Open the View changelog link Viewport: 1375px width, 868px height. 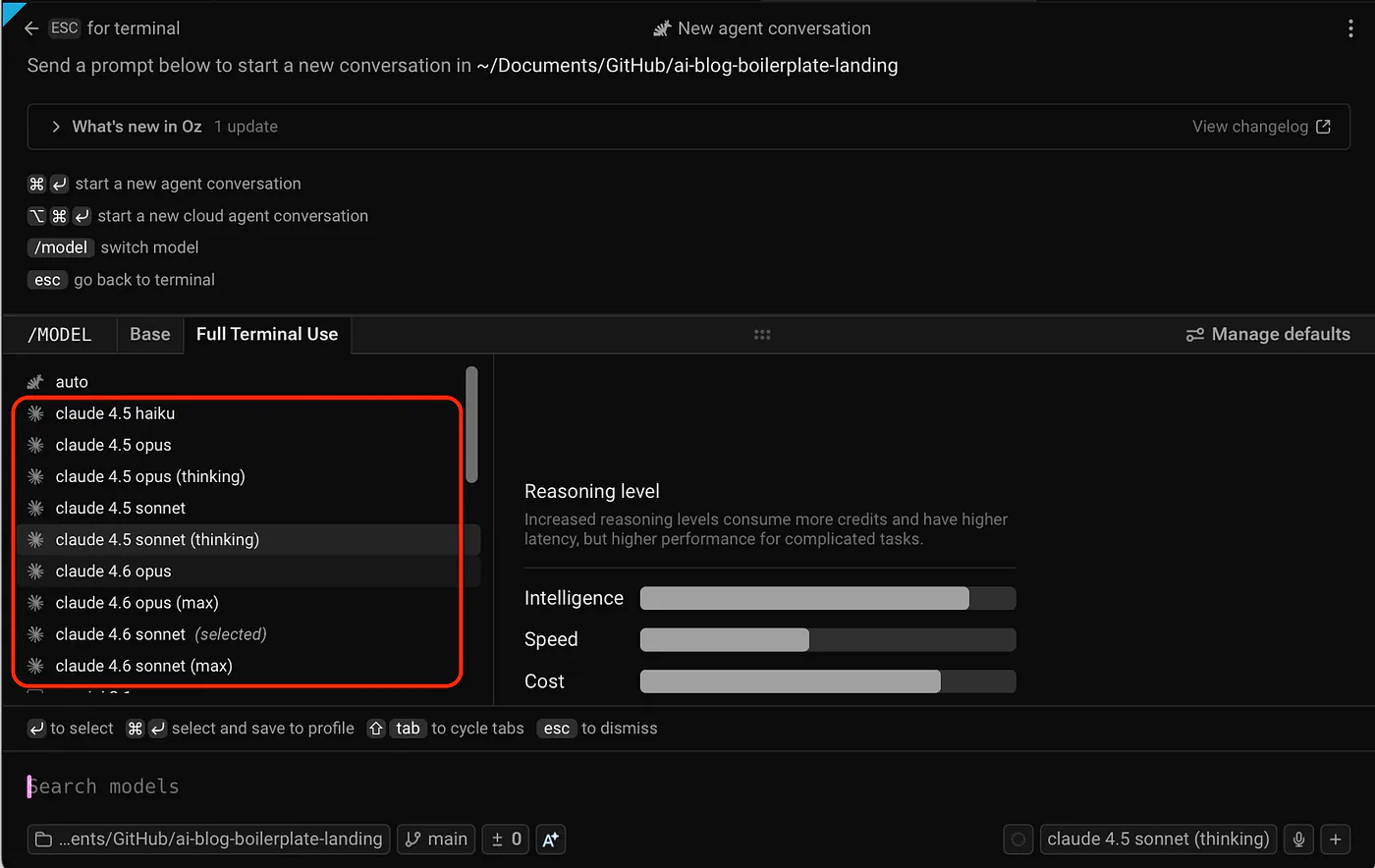1261,127
